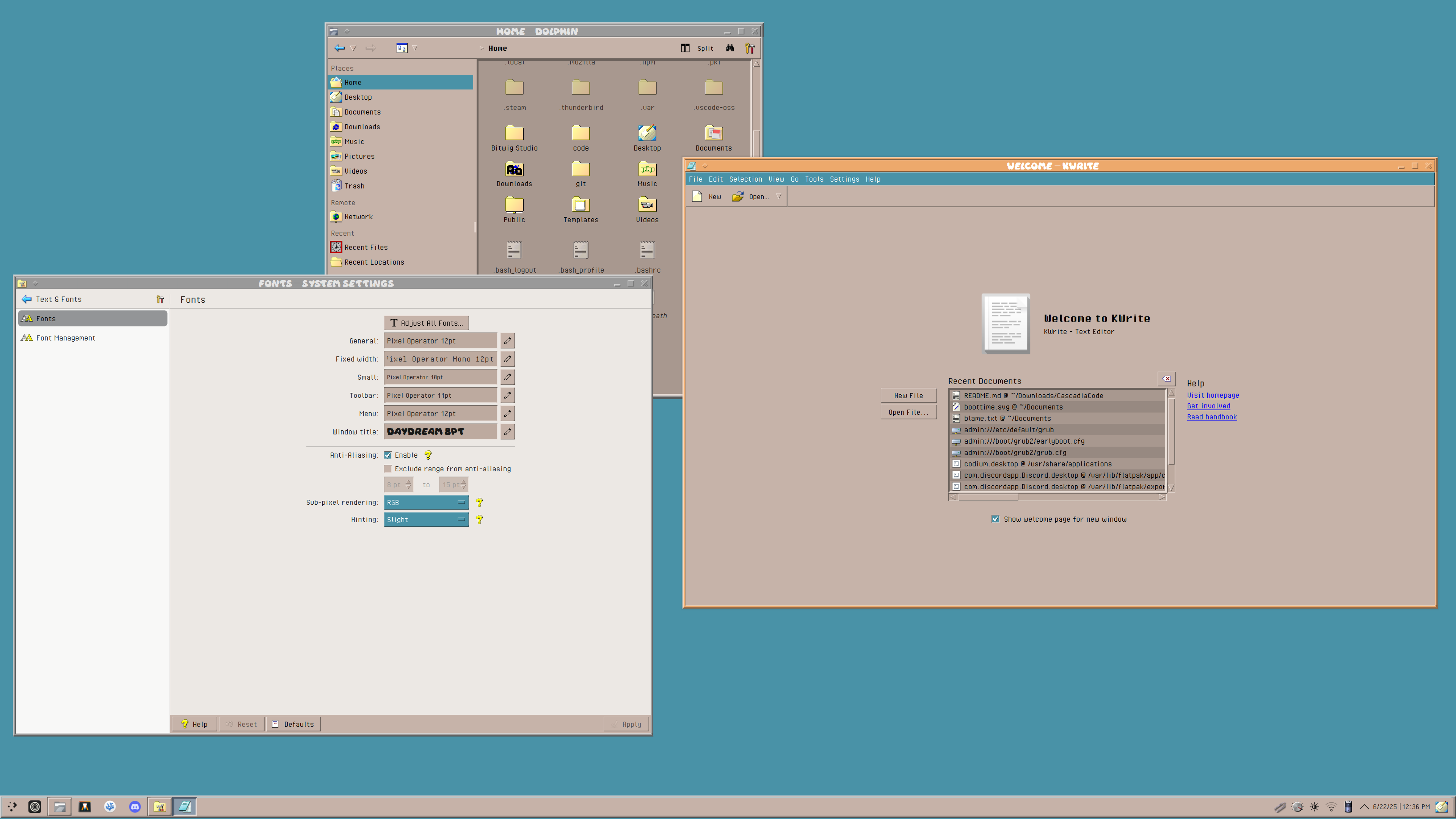
Task: Click the Adjust All Fonts button
Action: (426, 323)
